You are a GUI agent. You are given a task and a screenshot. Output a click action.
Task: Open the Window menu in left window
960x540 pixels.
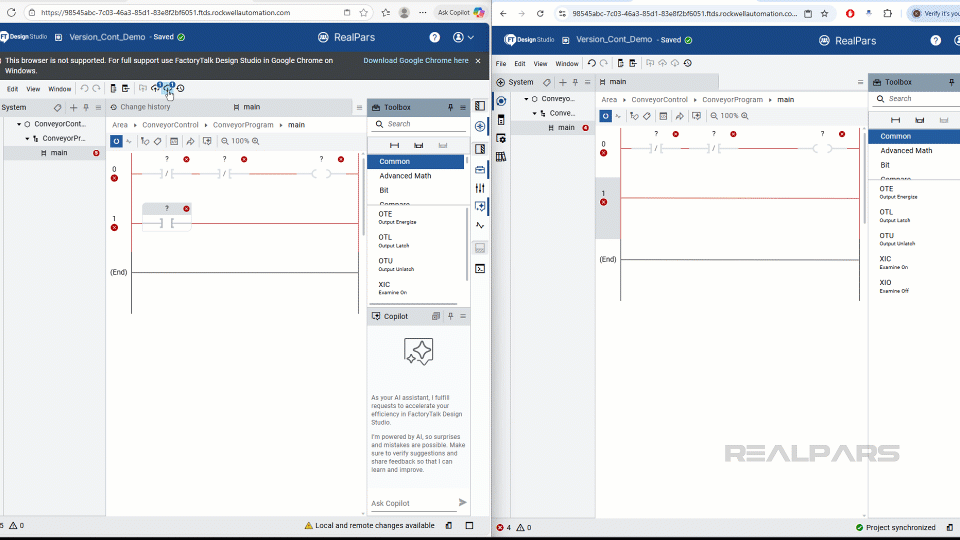click(59, 89)
